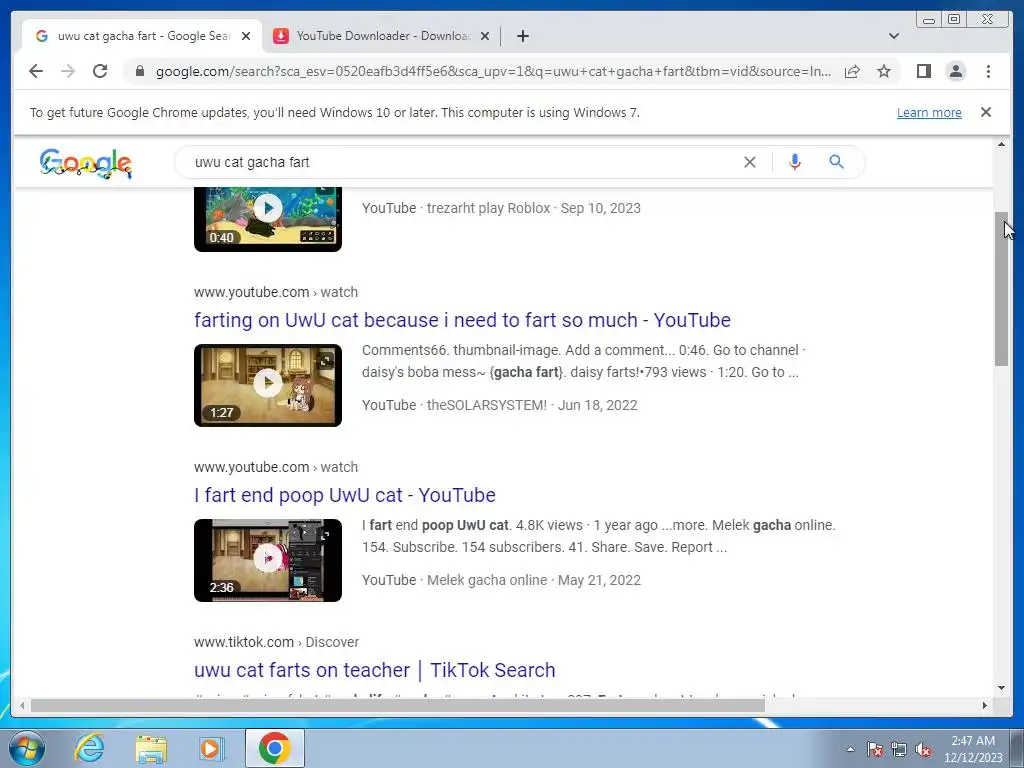Open Windows Media Player from taskbar
Screen dimensions: 1024x768
click(x=211, y=749)
